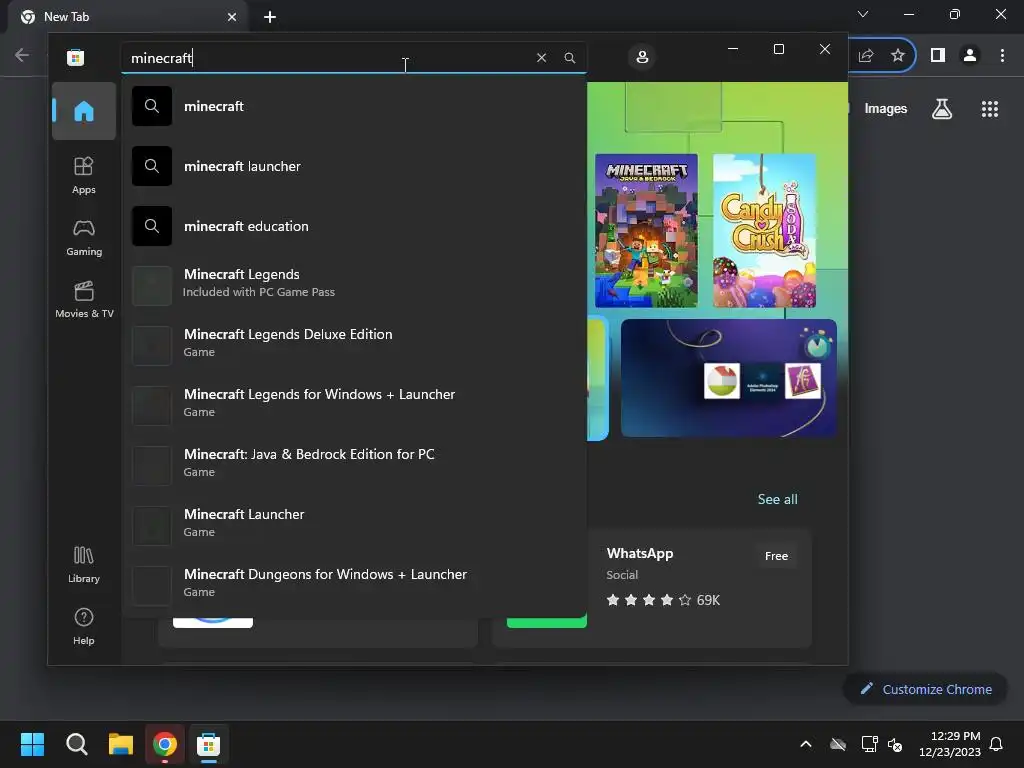1024x768 pixels.
Task: Open the Gaming section in sidebar
Action: pyautogui.click(x=84, y=238)
